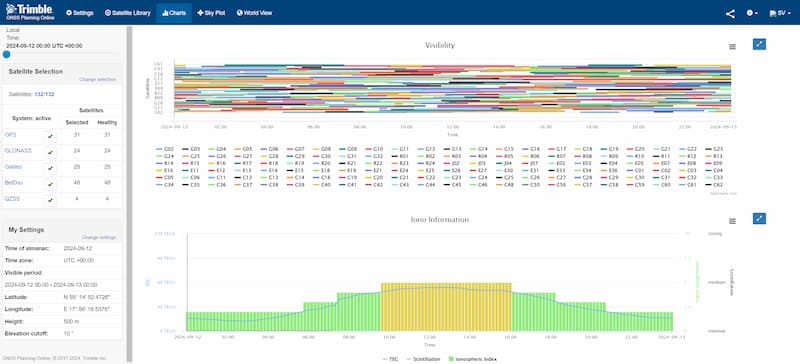Open the Iono Information chart hamburger menu
800x364 pixels.
(732, 221)
